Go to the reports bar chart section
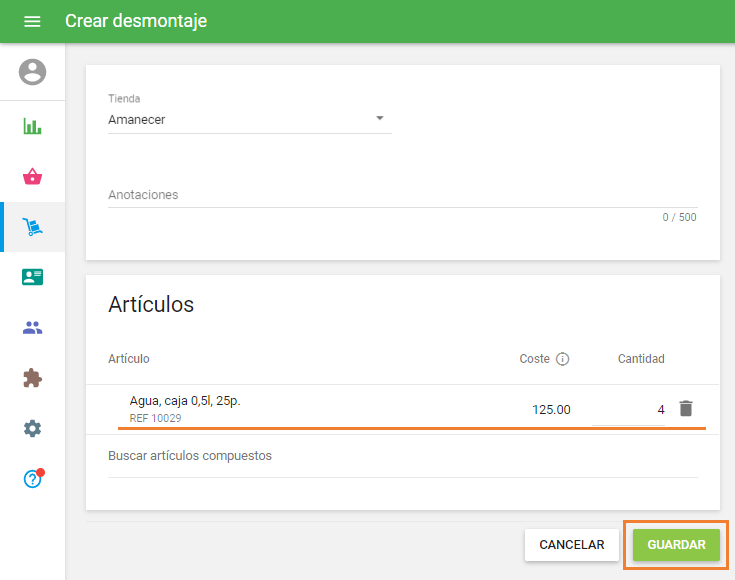 32,126
